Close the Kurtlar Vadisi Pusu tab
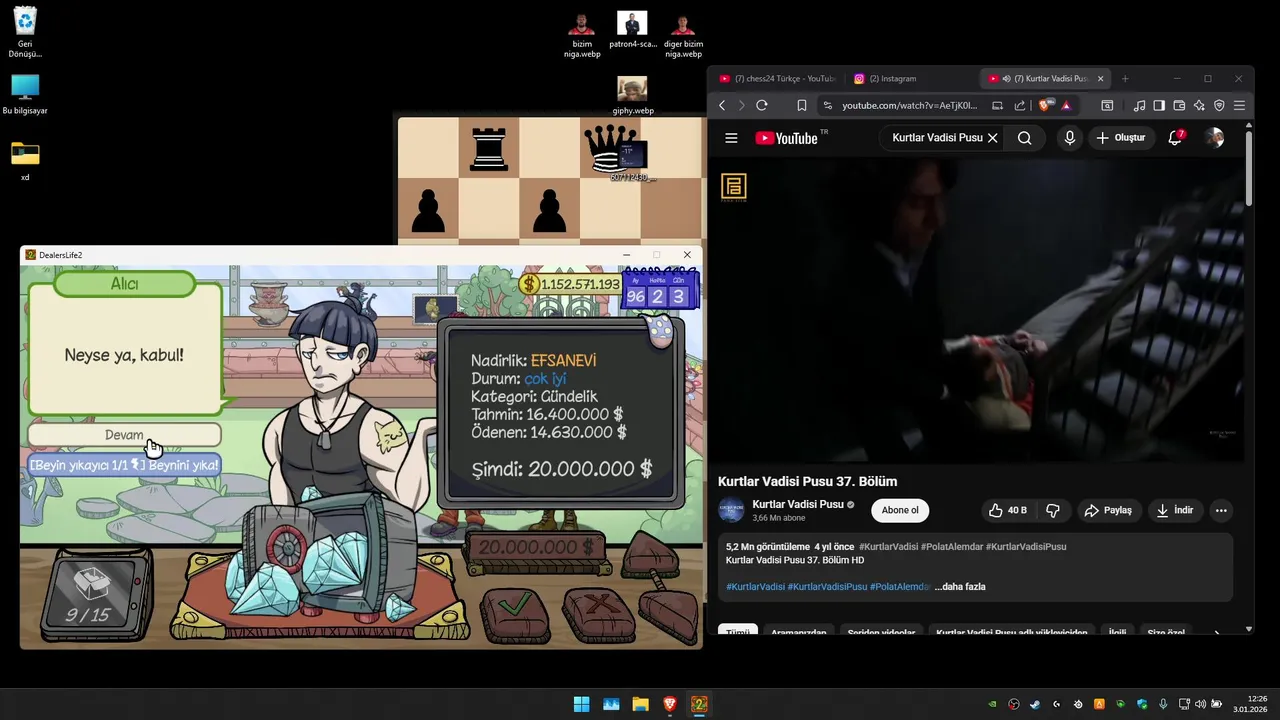The height and width of the screenshot is (720, 1280). [x=1101, y=78]
